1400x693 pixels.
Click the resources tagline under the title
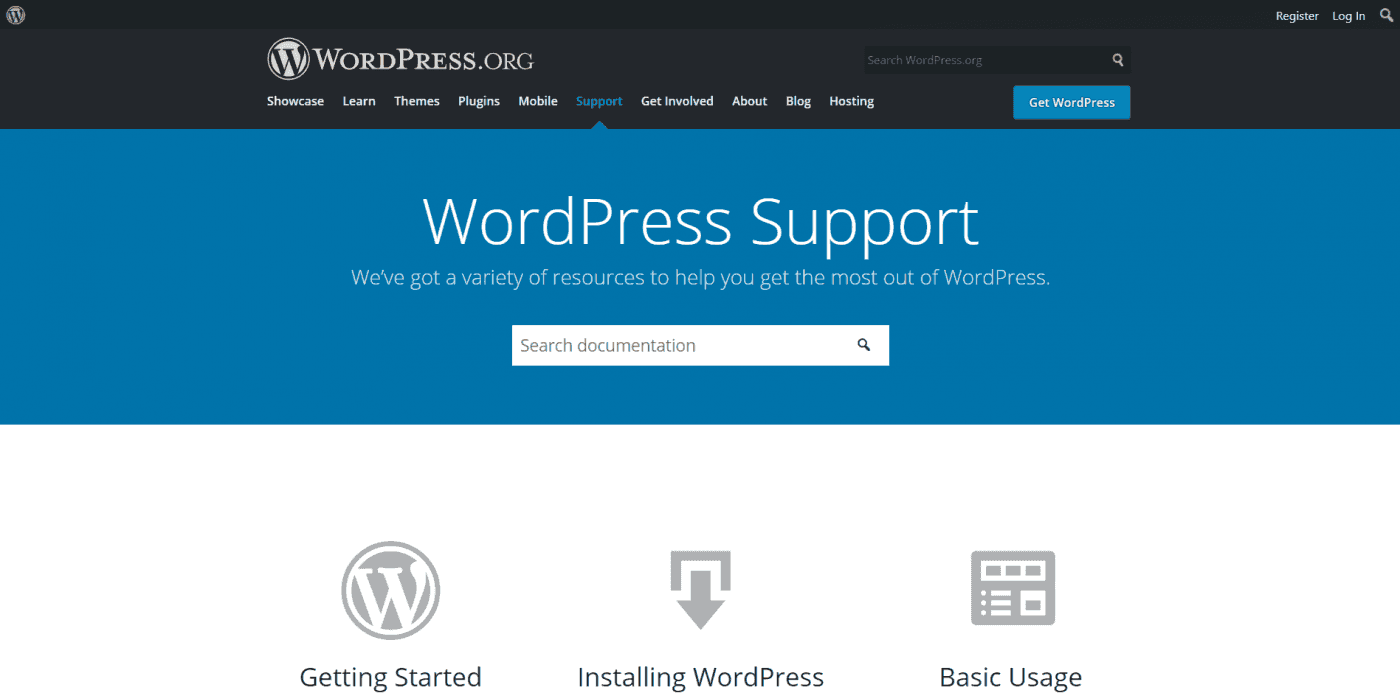coord(701,278)
